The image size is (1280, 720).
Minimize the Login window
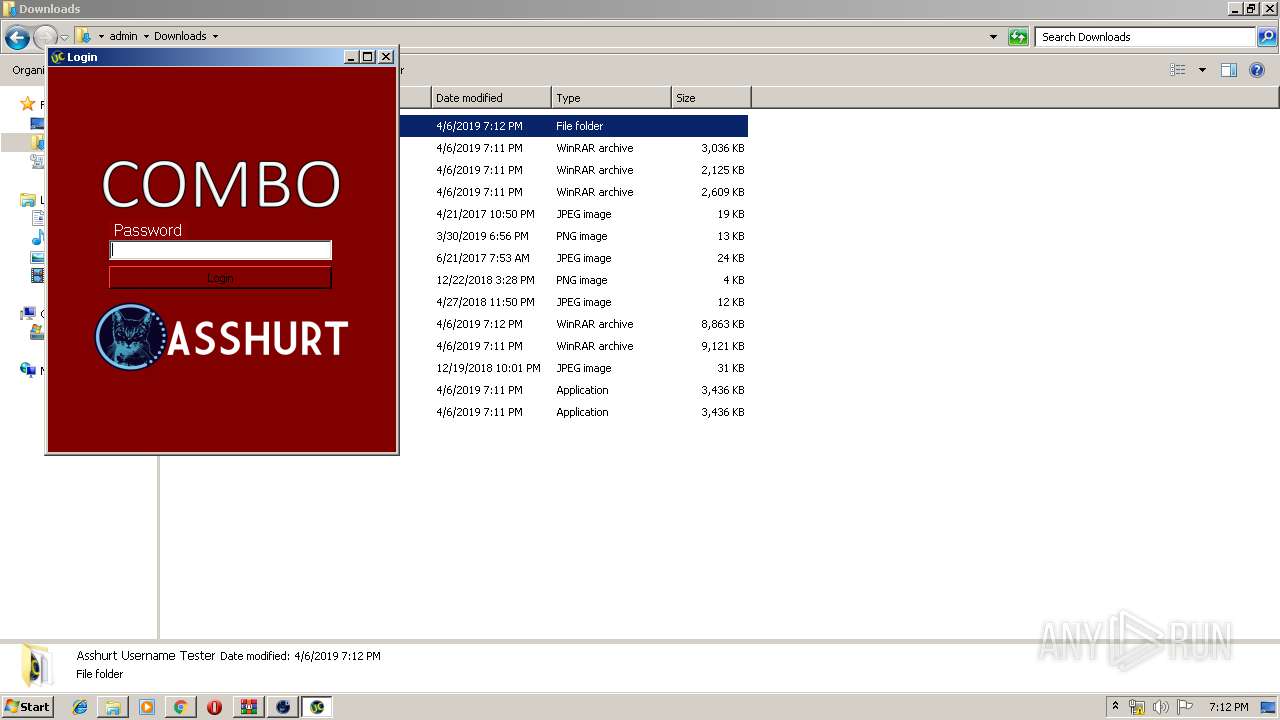(351, 57)
